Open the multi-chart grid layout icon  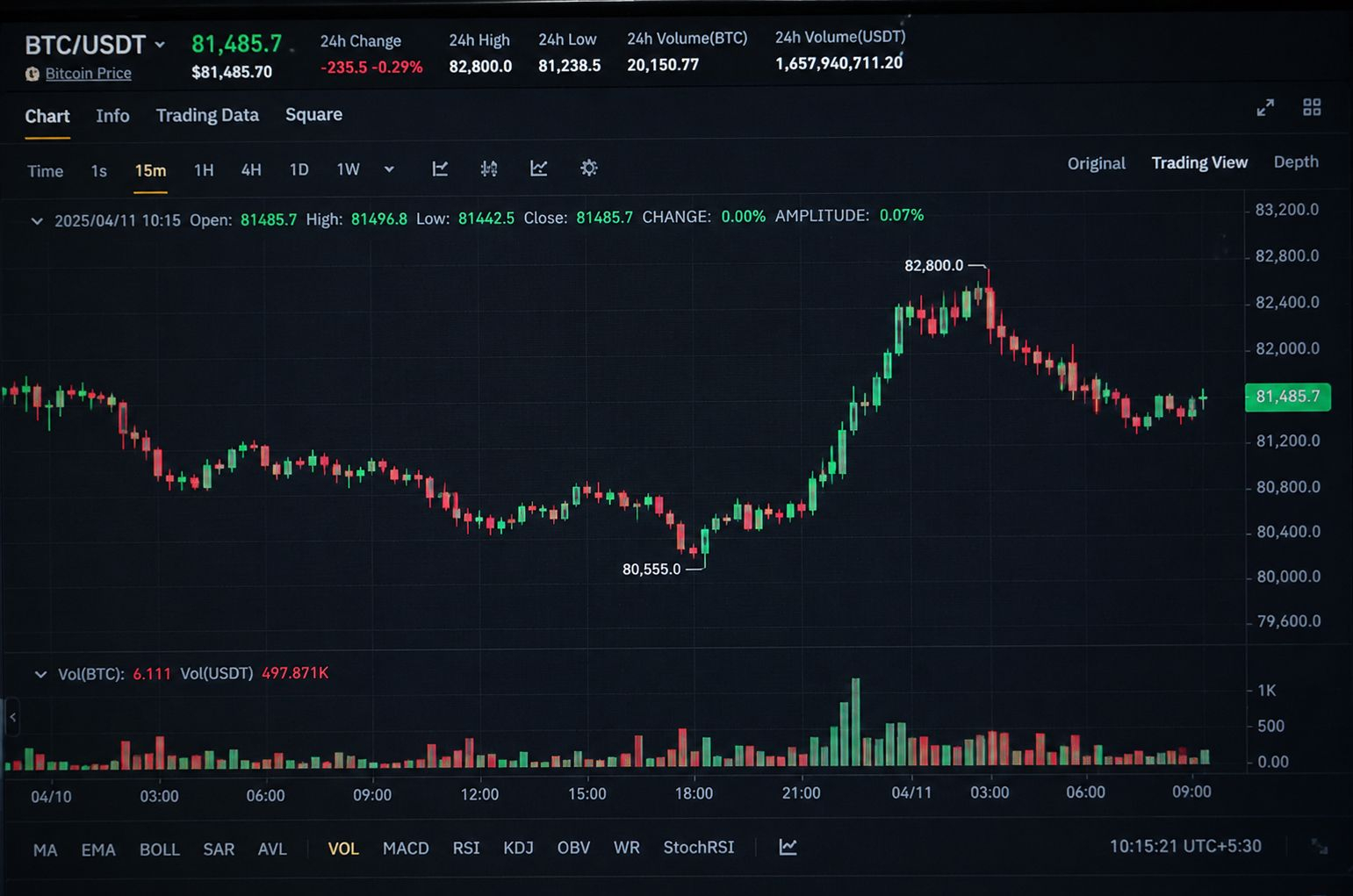point(1312,107)
